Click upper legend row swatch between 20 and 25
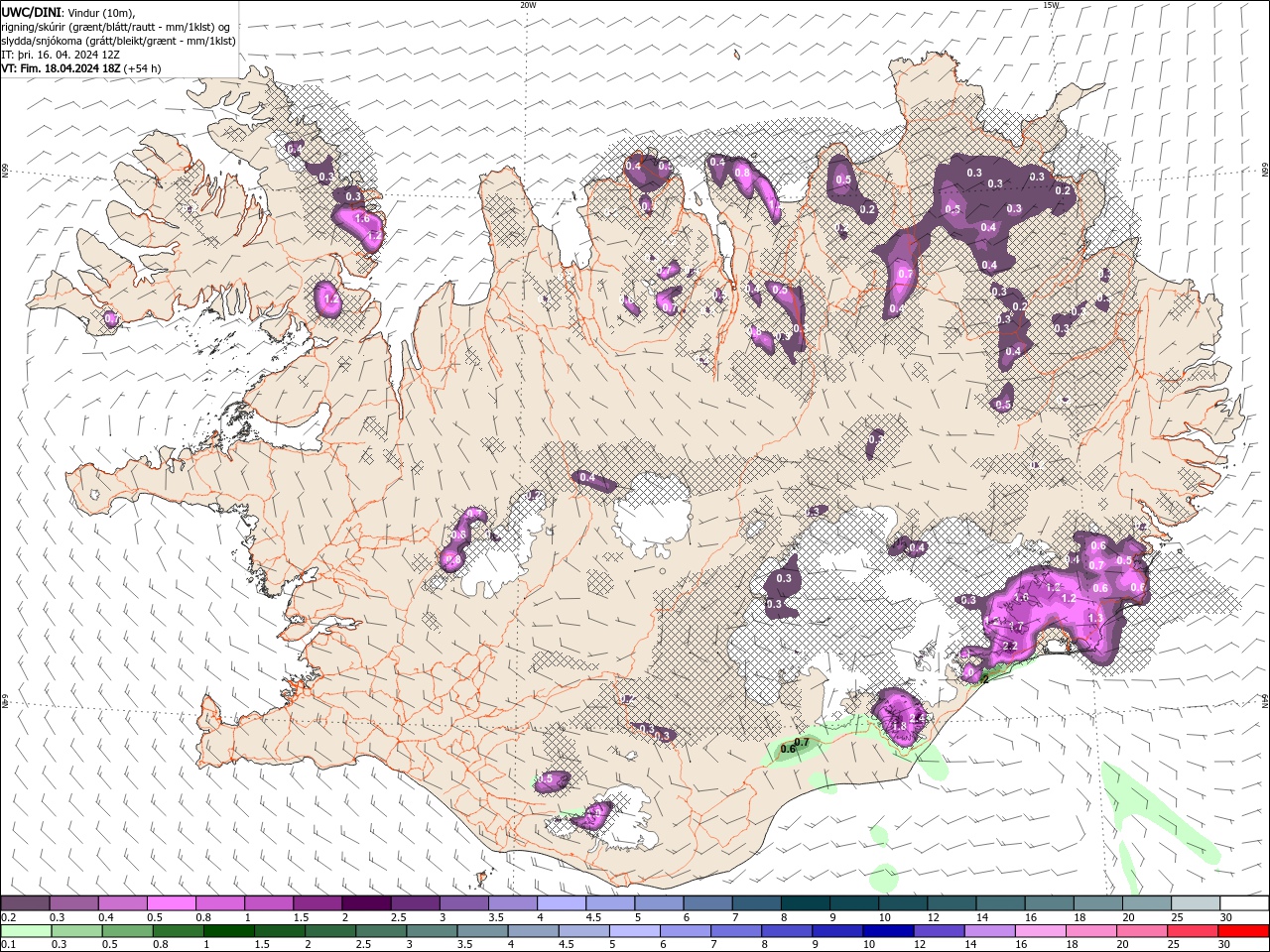 [x=1146, y=903]
